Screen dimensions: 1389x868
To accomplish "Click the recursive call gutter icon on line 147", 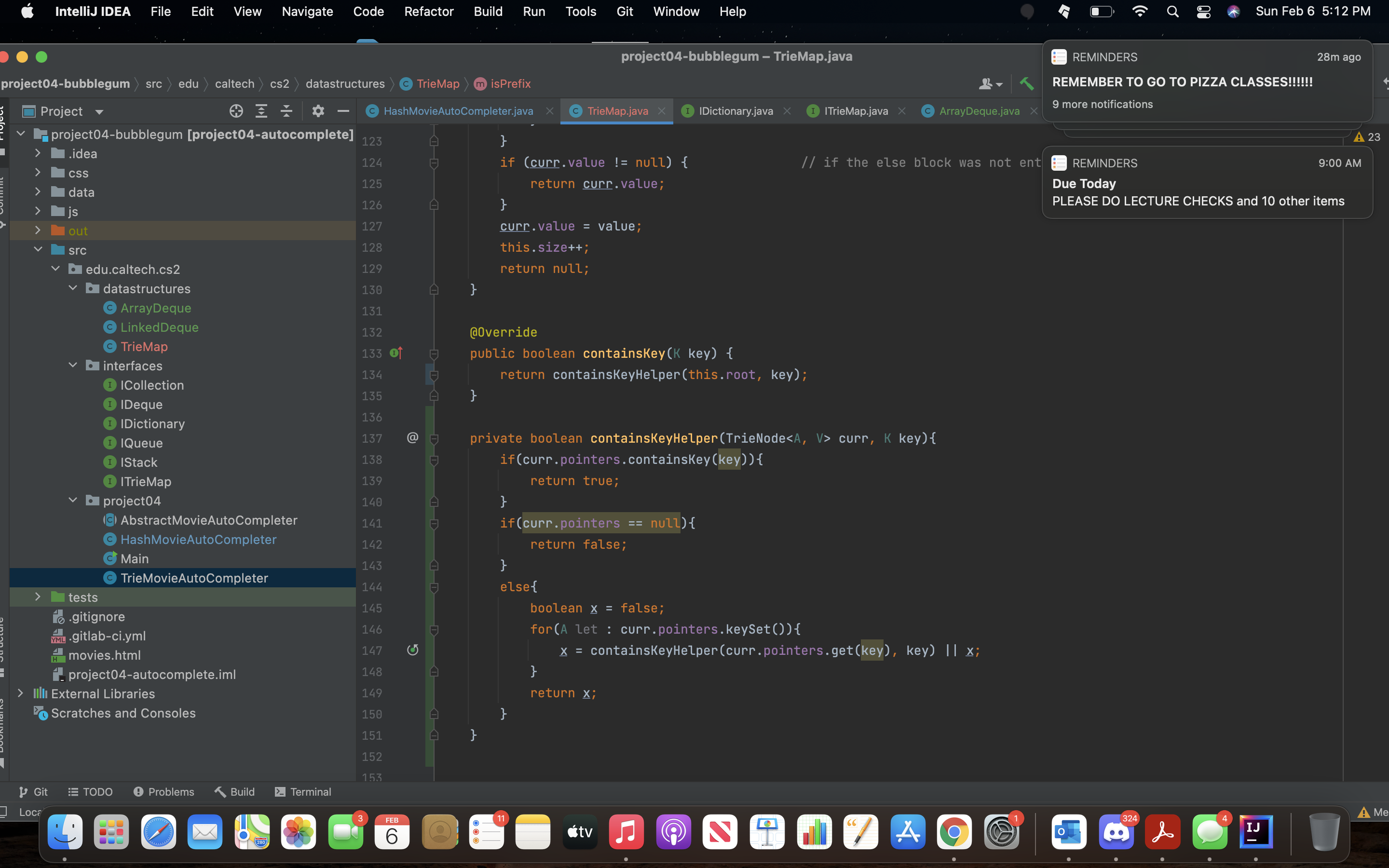I will [x=413, y=650].
